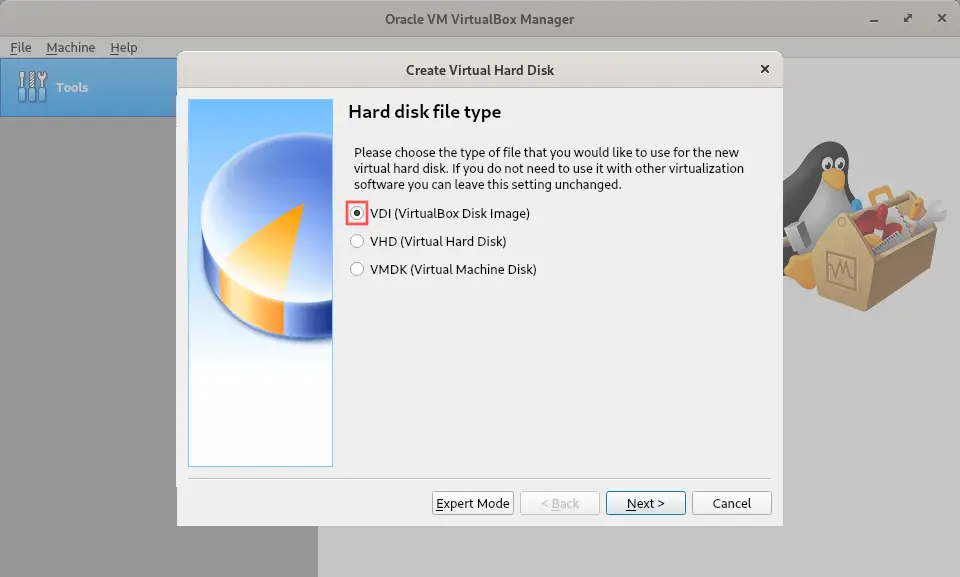Cancel the Create Virtual Hard Disk dialog
960x577 pixels.
click(x=732, y=503)
